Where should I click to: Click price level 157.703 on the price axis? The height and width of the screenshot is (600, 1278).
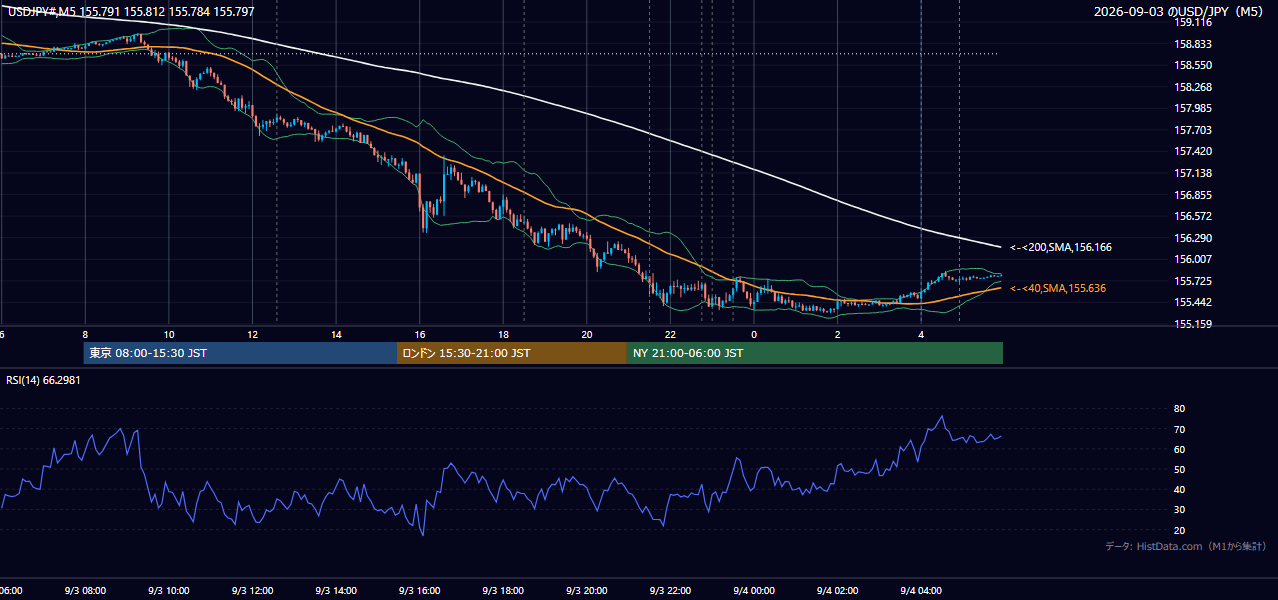pyautogui.click(x=1192, y=130)
